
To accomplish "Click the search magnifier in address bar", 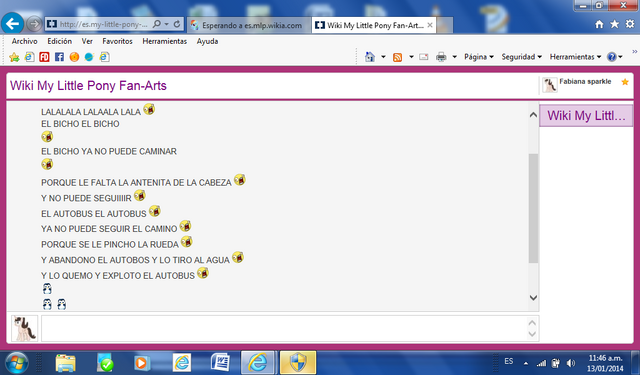I will coord(156,24).
